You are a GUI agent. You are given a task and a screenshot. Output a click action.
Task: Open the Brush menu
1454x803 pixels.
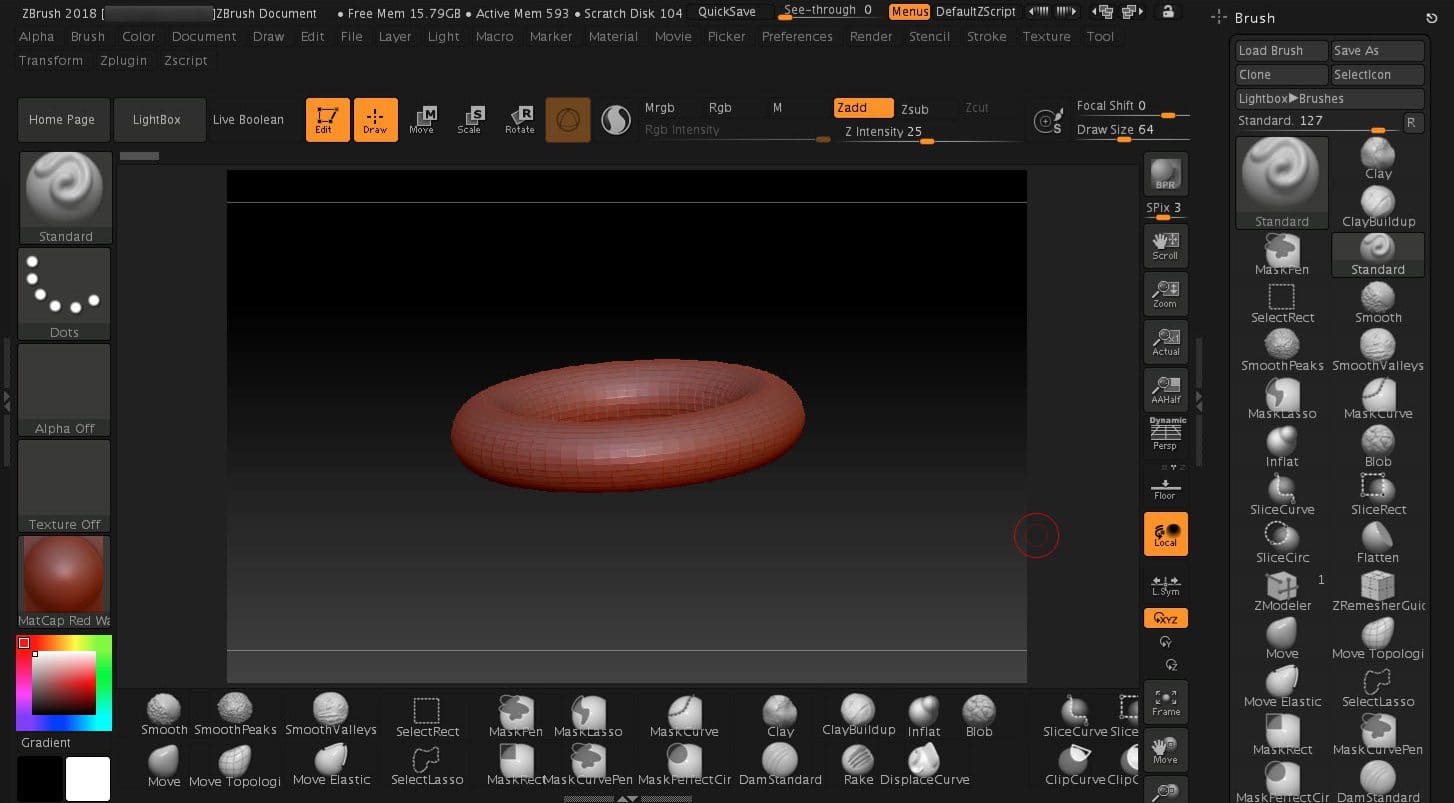(88, 36)
